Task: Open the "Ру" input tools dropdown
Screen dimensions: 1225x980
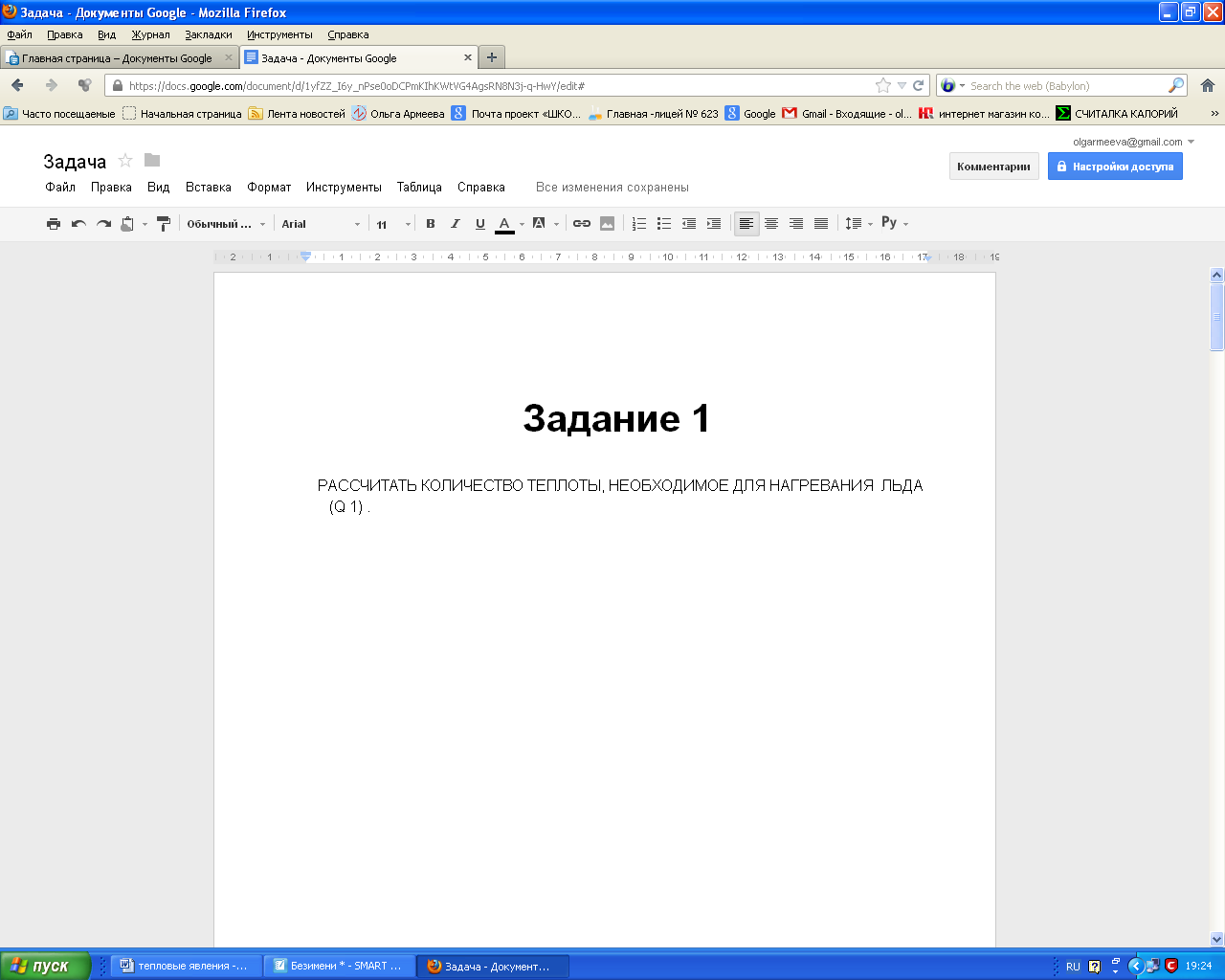Action: 895,223
